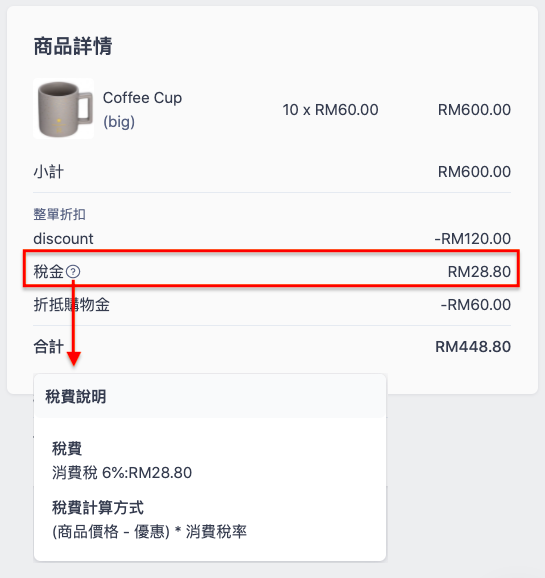Click the 商品詳情 section heading
Screen dimensions: 545x578
(73, 46)
